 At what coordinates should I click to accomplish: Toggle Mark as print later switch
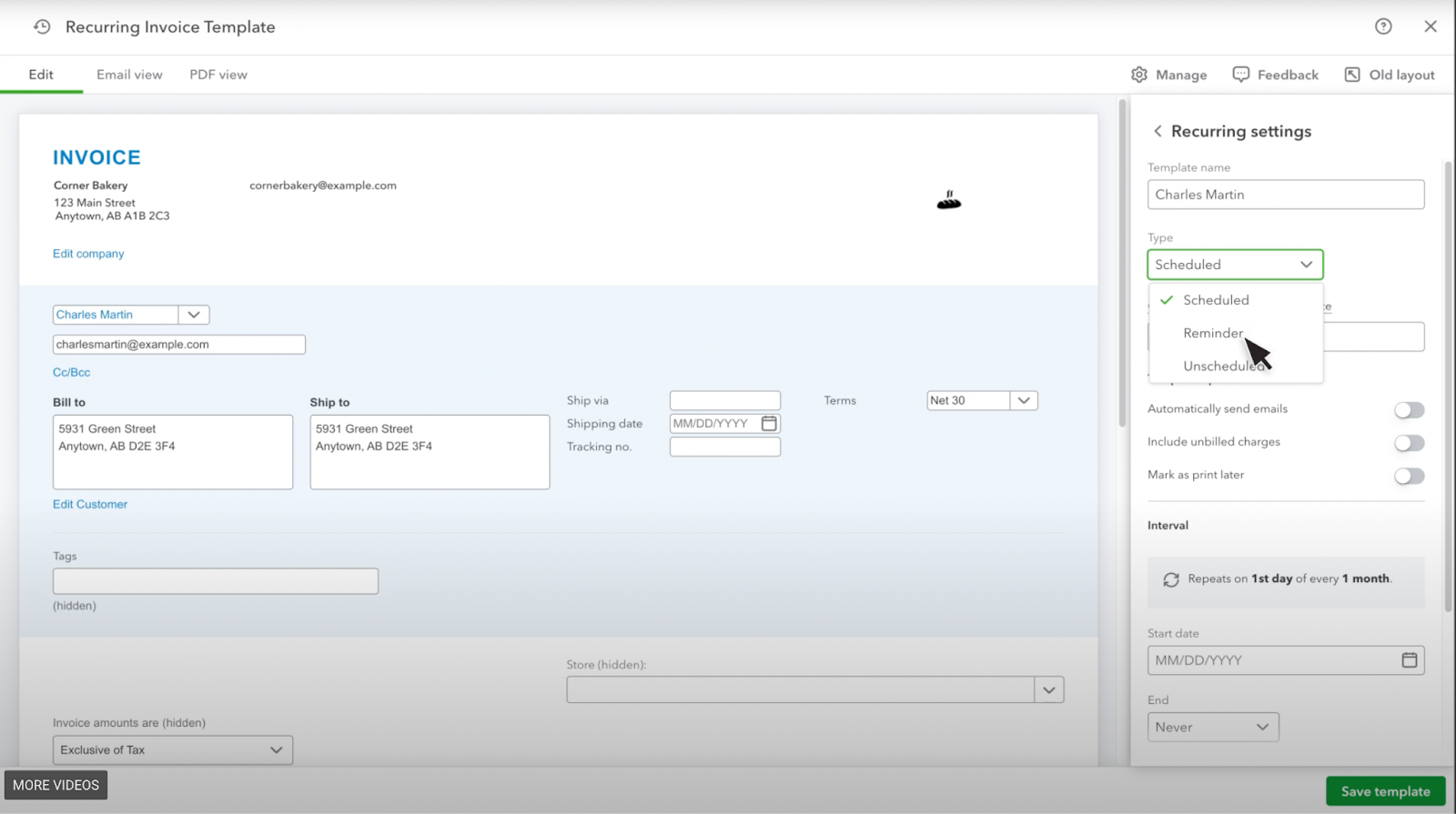(x=1409, y=476)
